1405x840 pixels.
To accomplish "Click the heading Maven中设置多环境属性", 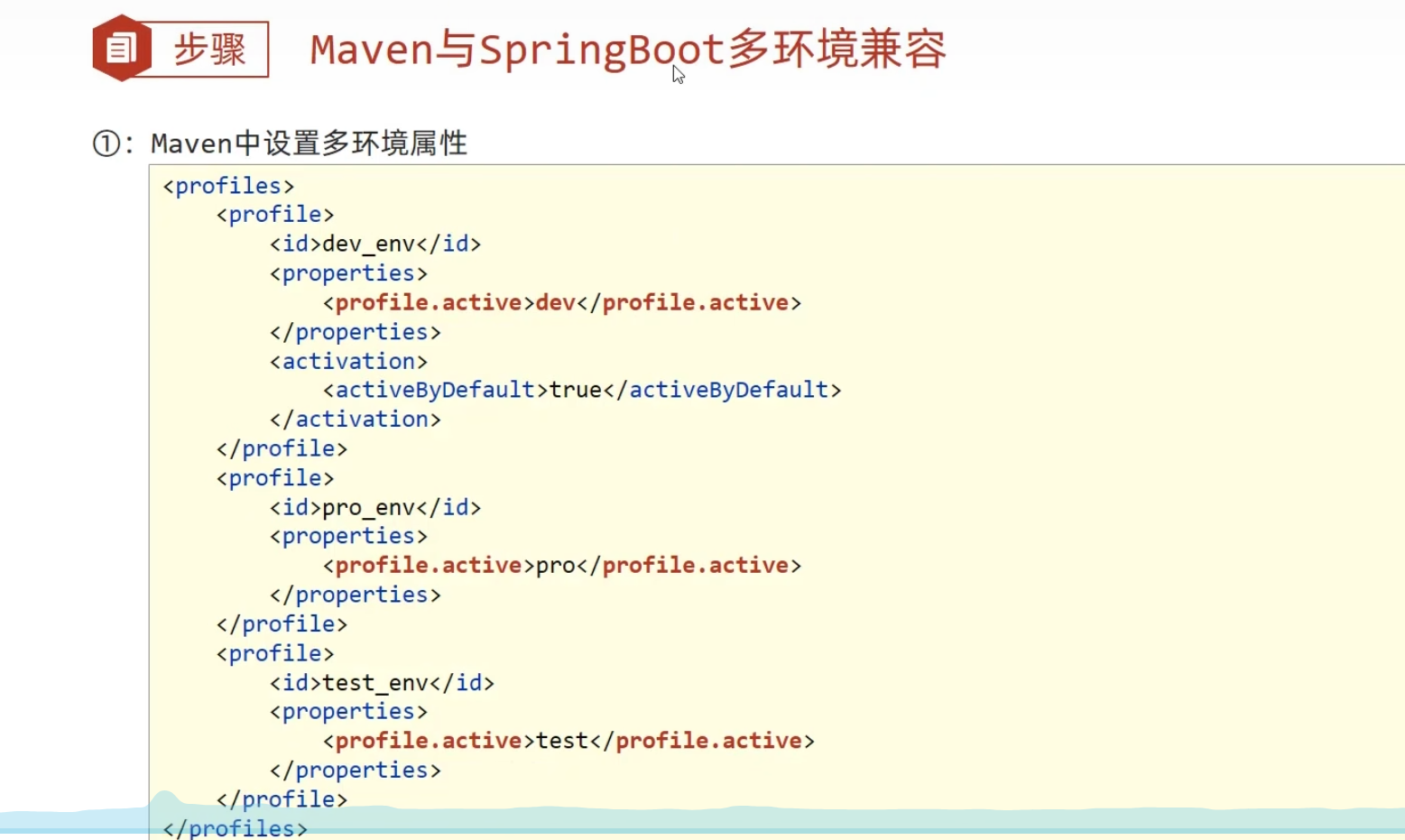I will (x=309, y=143).
